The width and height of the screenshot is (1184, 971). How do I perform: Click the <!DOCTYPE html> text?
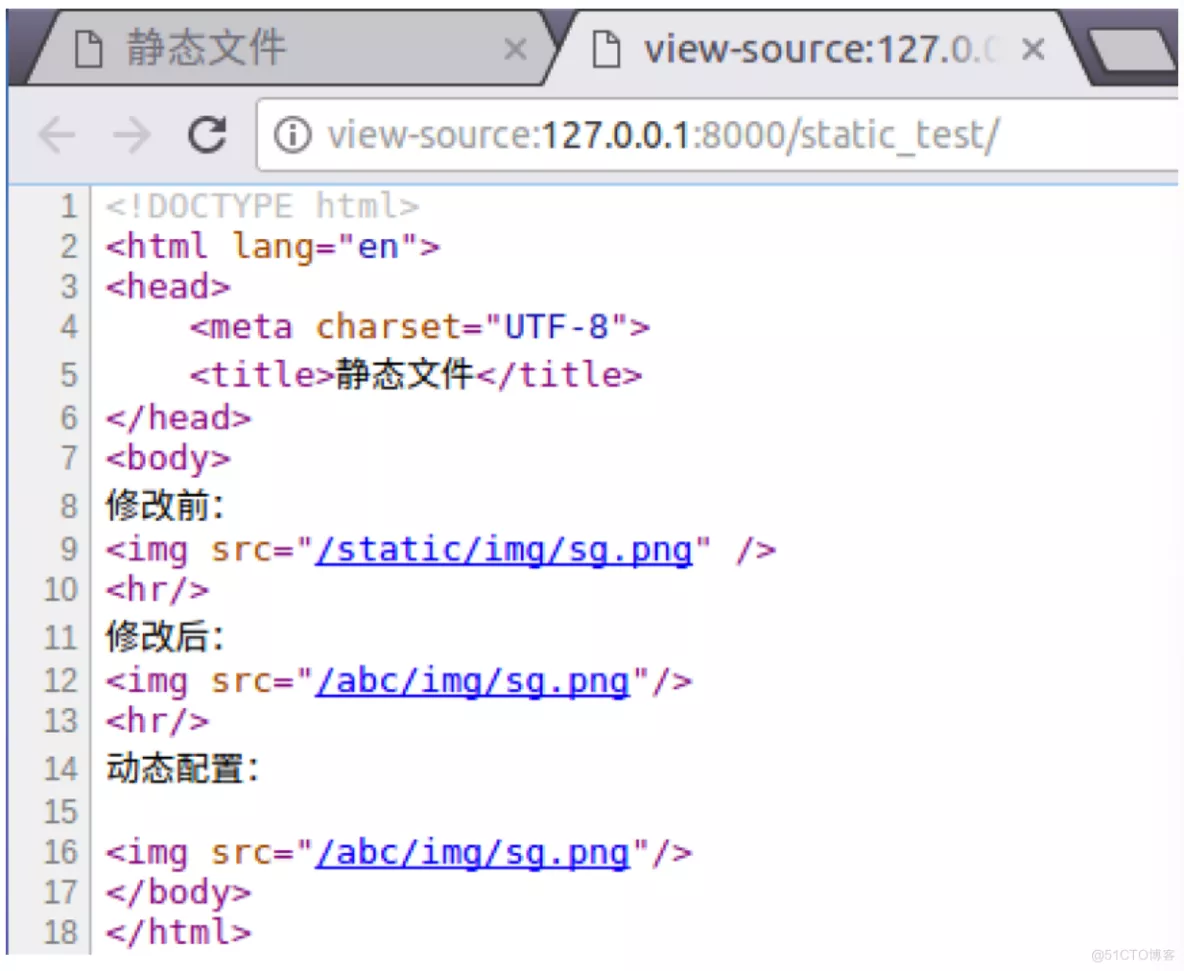coord(262,206)
